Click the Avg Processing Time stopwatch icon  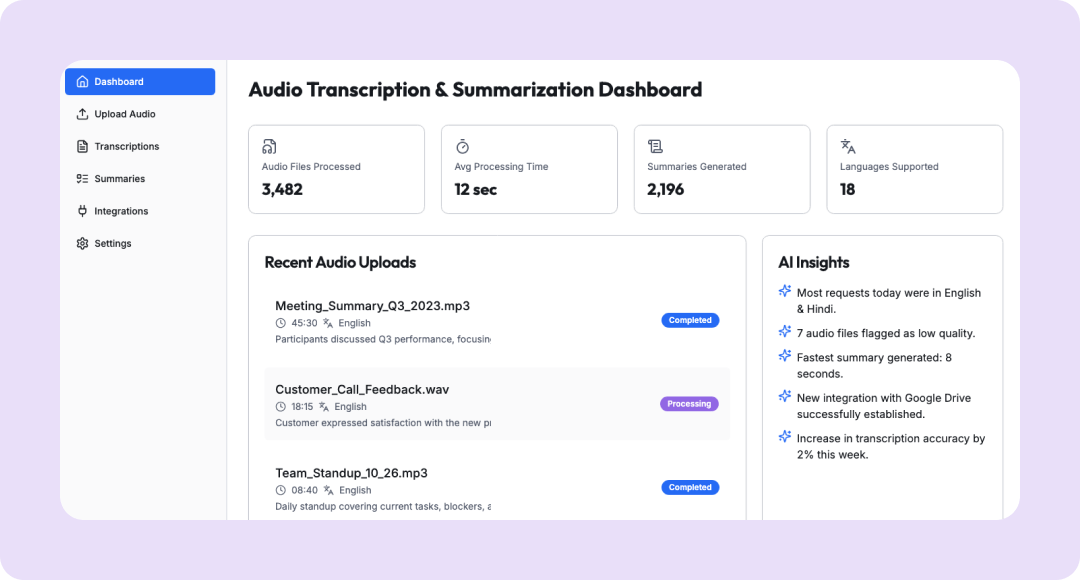pos(462,146)
